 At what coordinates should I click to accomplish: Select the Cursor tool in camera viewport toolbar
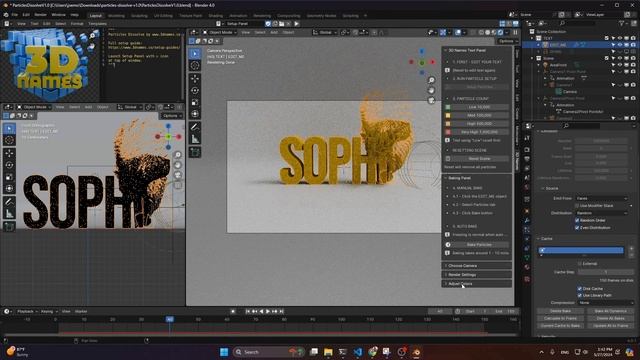click(x=195, y=66)
